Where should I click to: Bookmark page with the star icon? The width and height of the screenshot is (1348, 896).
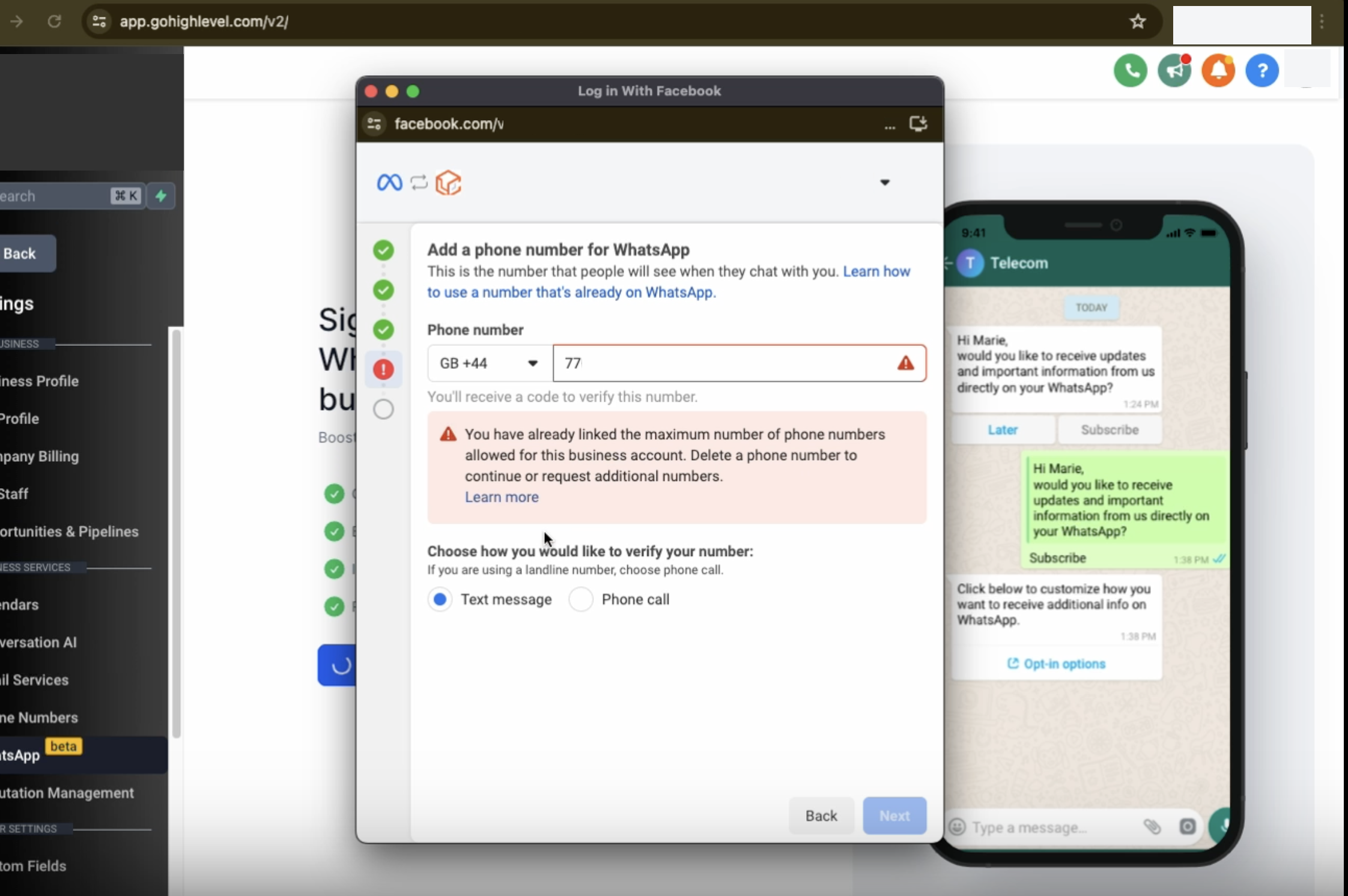(x=1137, y=22)
